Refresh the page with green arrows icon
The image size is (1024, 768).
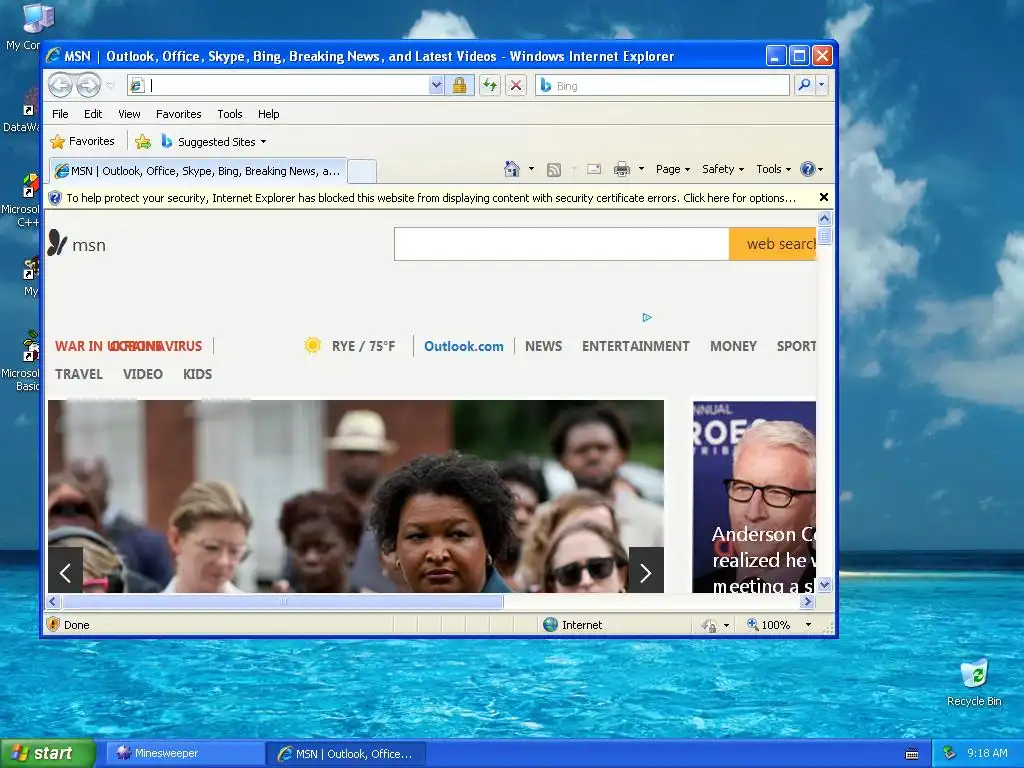point(490,85)
